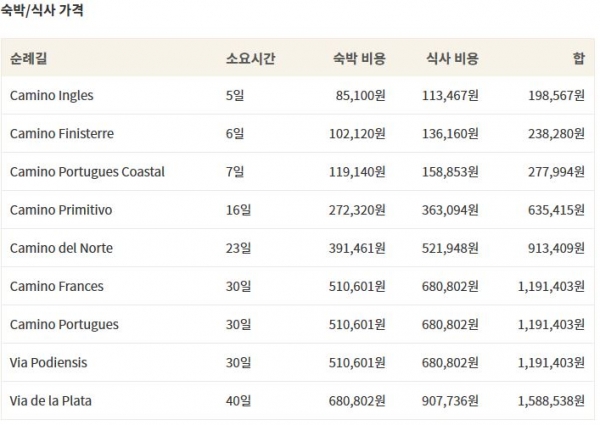Image resolution: width=600 pixels, height=425 pixels.
Task: Select the Via Podiensis route name
Action: point(50,362)
